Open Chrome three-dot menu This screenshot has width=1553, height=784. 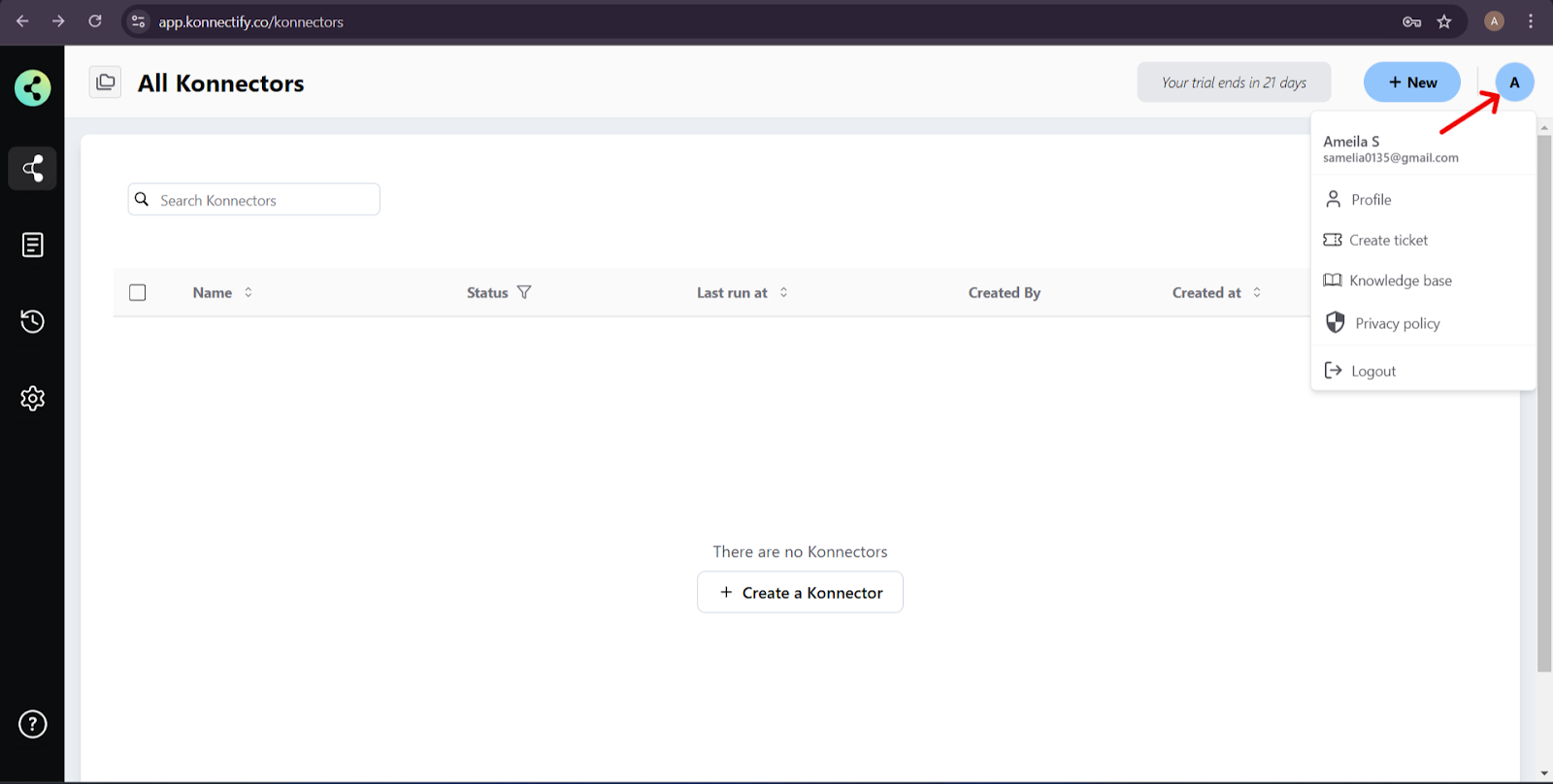point(1531,21)
